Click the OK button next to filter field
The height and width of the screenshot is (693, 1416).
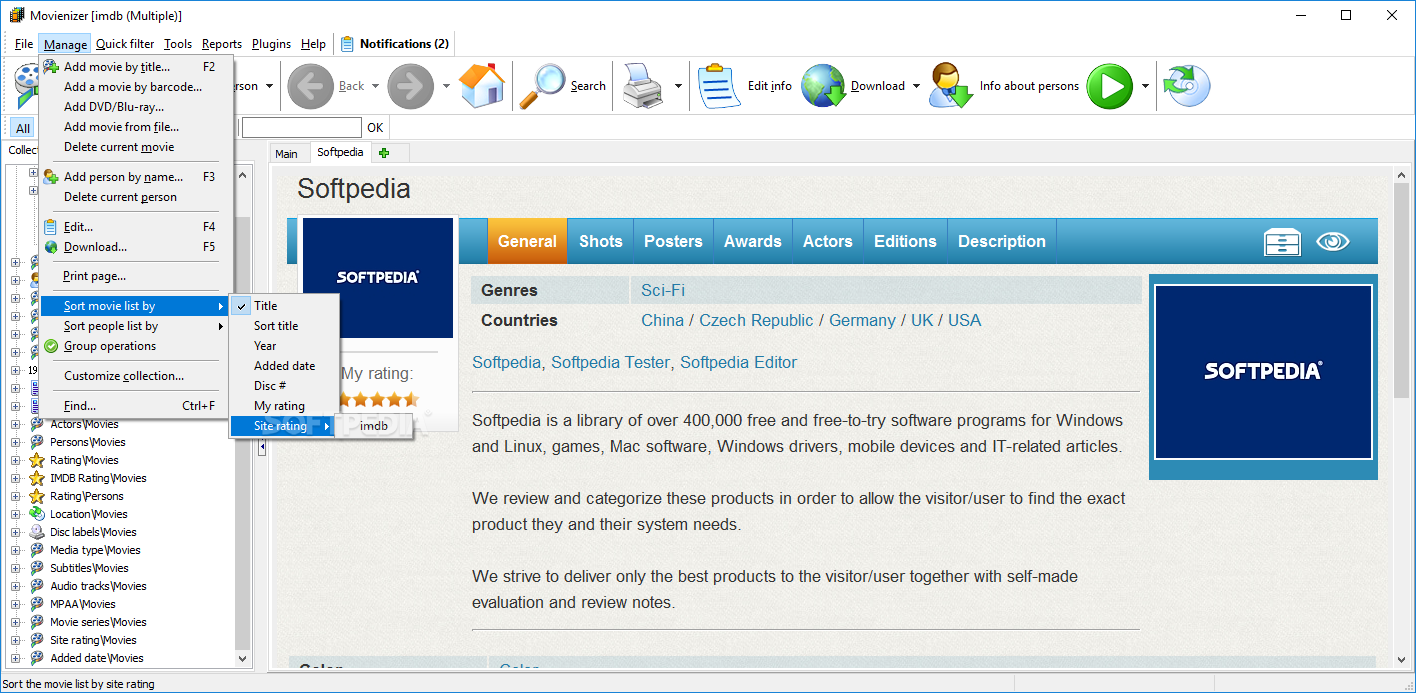tap(375, 128)
